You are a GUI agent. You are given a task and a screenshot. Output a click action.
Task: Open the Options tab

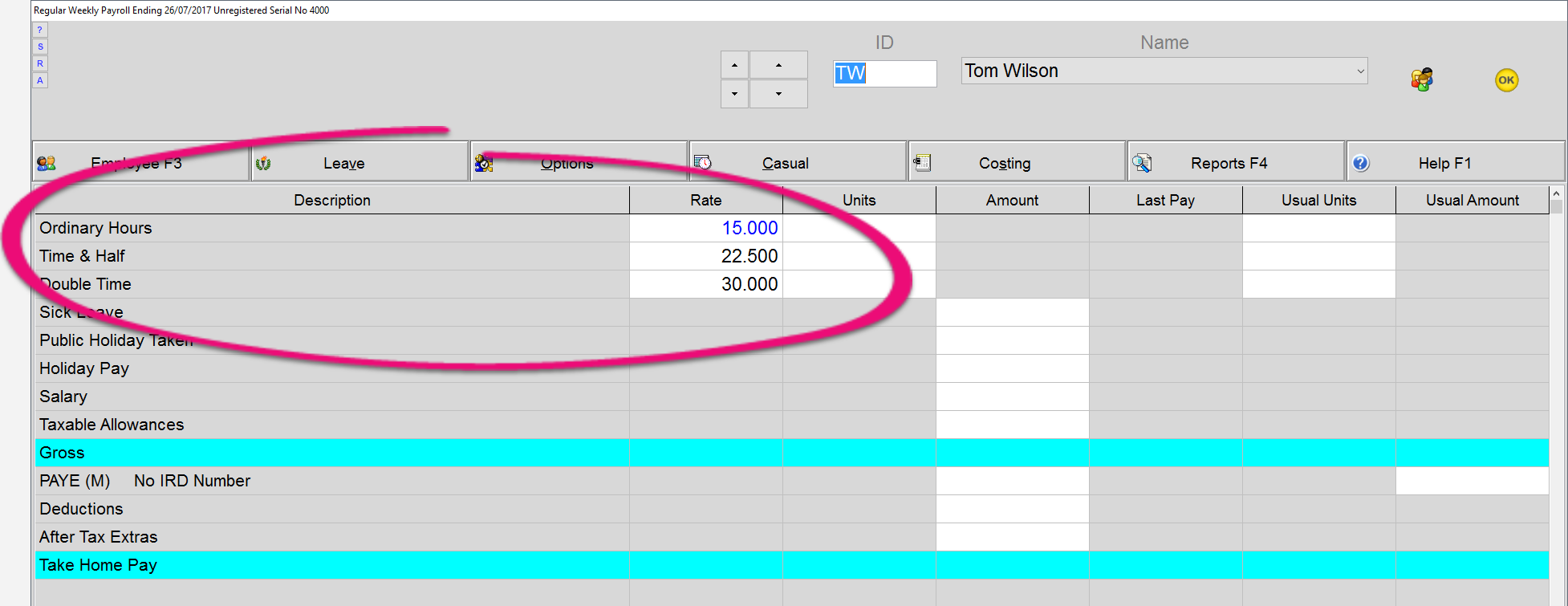pos(579,162)
